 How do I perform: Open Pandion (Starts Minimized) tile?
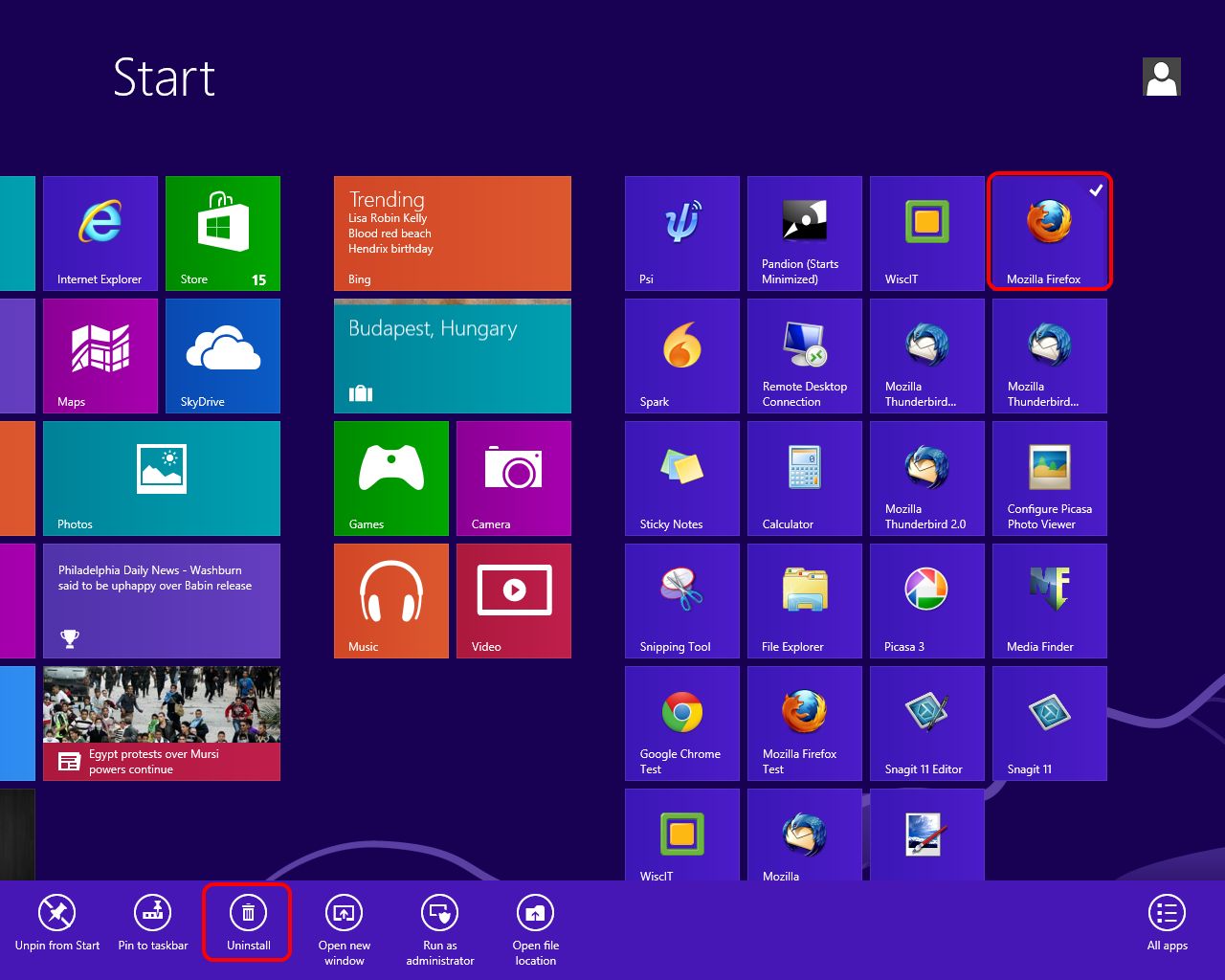coord(805,234)
